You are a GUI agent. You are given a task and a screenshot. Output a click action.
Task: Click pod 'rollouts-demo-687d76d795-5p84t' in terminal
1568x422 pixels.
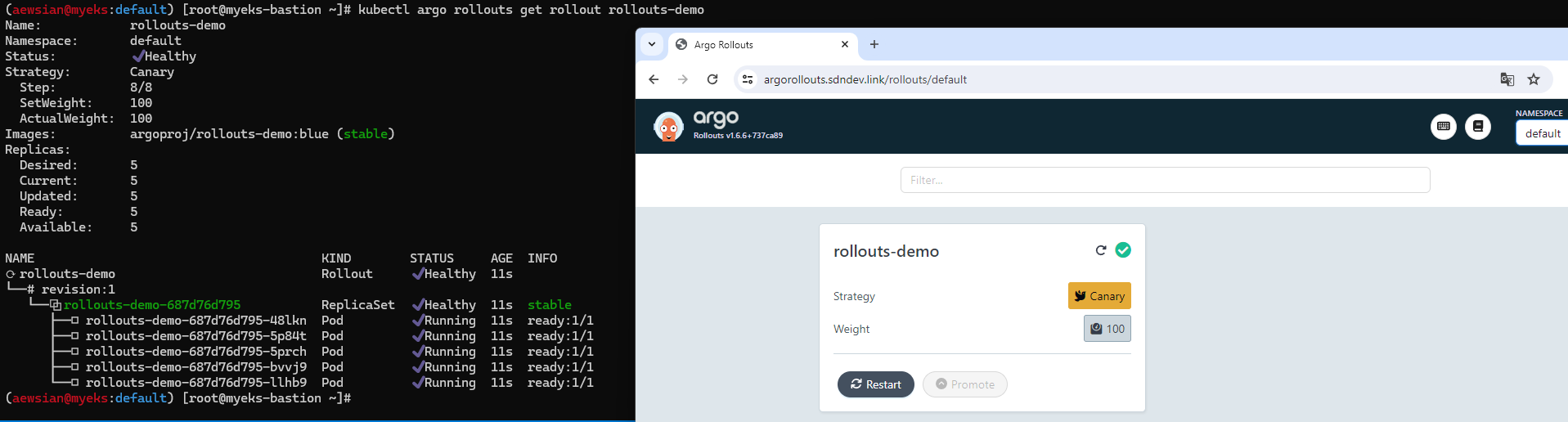[x=196, y=336]
